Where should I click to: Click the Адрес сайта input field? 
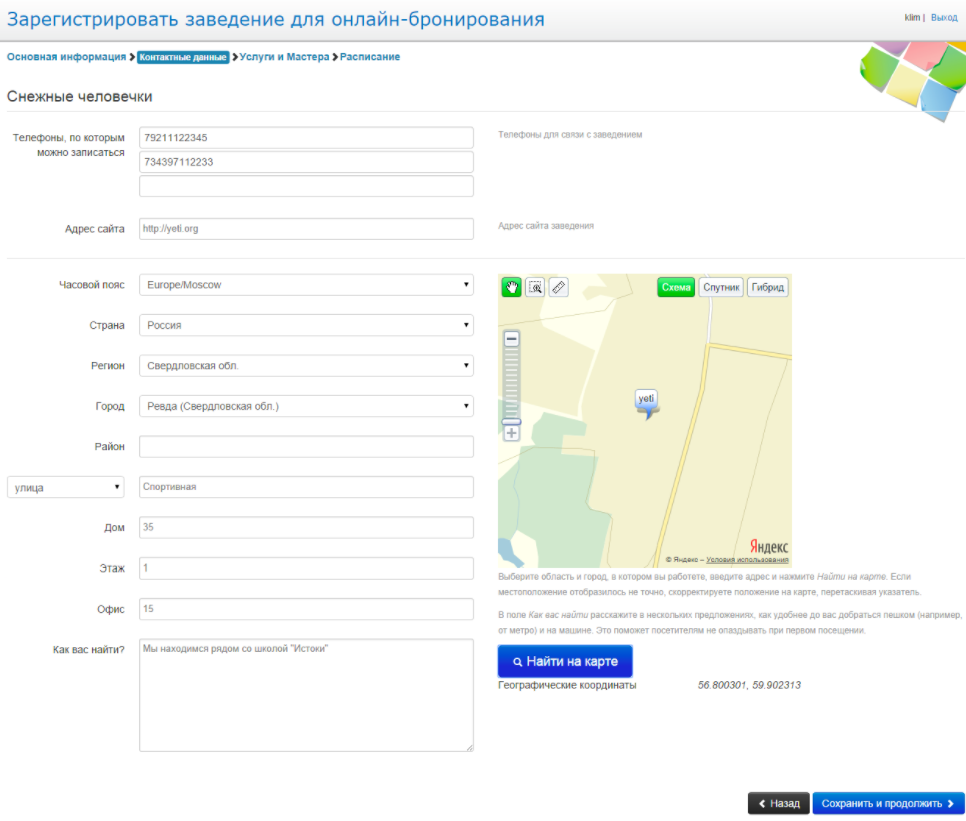pos(306,229)
